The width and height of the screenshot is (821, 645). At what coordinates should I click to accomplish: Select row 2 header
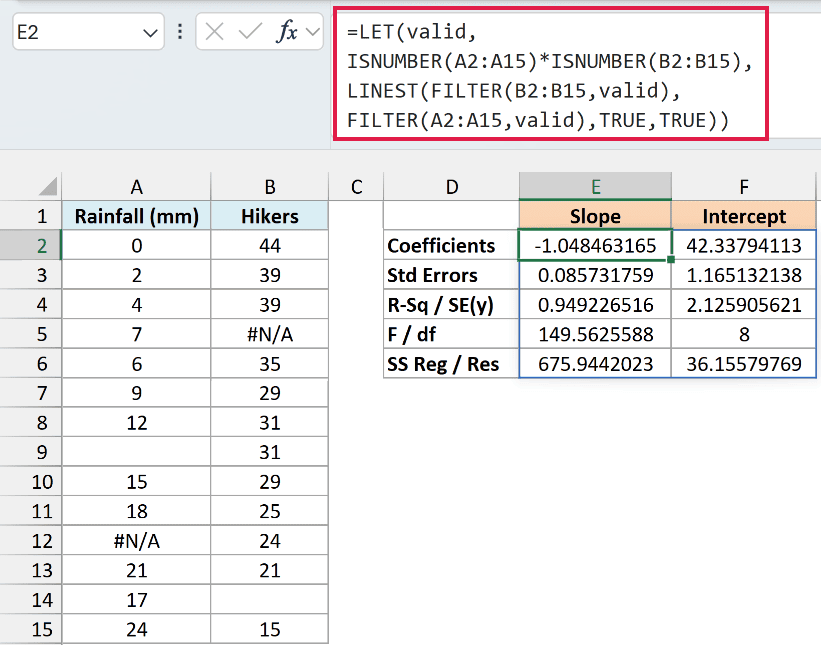click(30, 246)
